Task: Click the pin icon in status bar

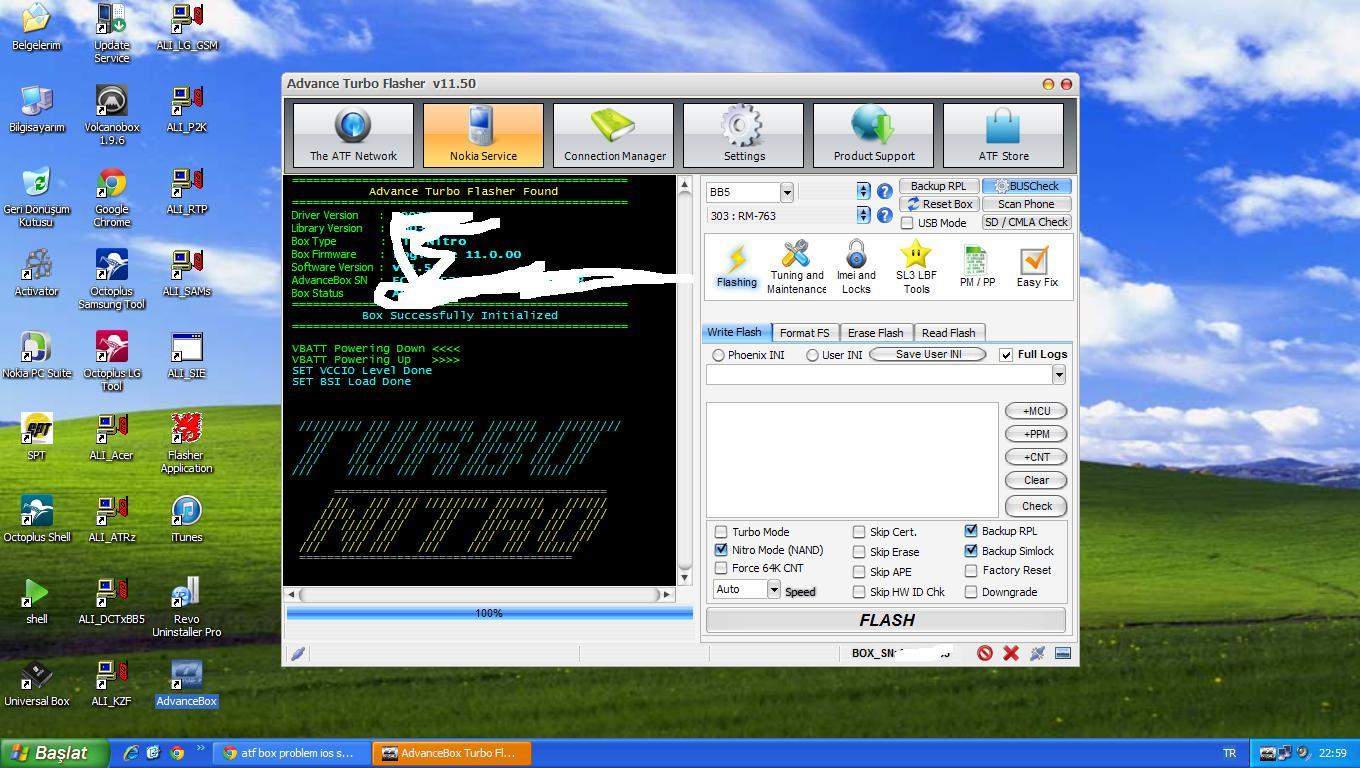Action: [x=1037, y=653]
